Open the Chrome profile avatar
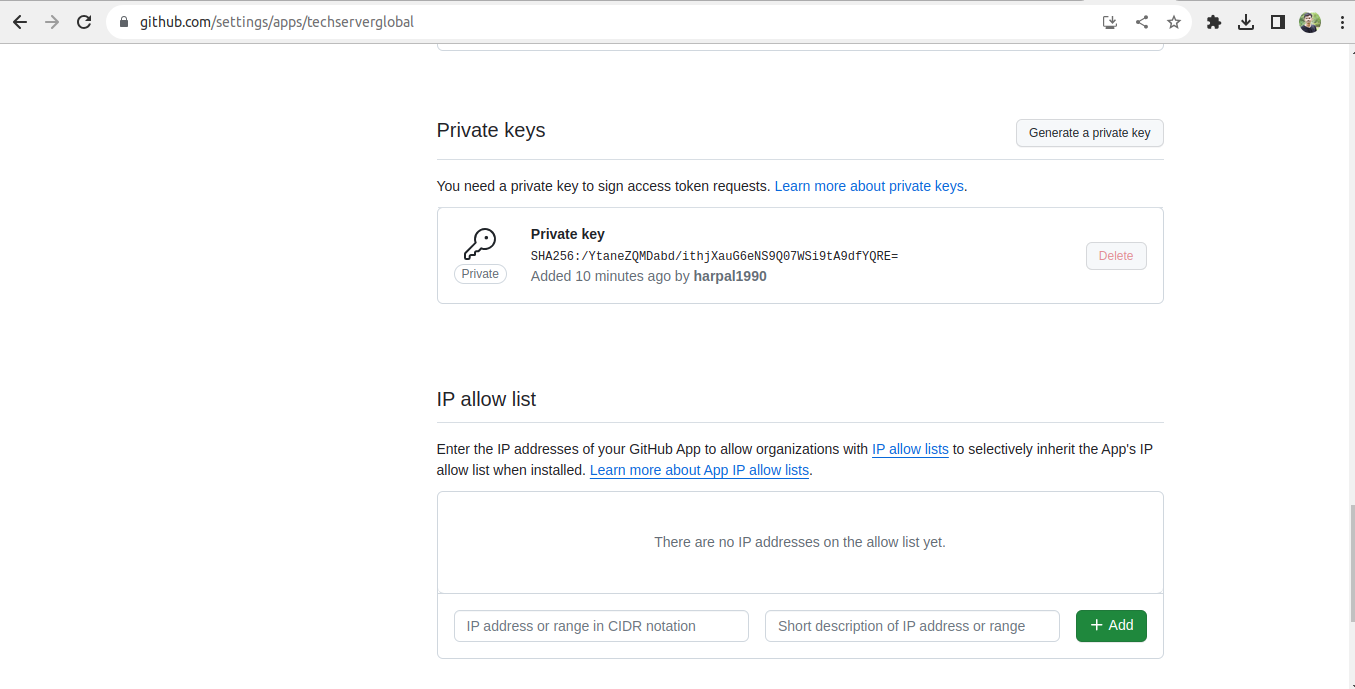The height and width of the screenshot is (689, 1355). point(1310,22)
